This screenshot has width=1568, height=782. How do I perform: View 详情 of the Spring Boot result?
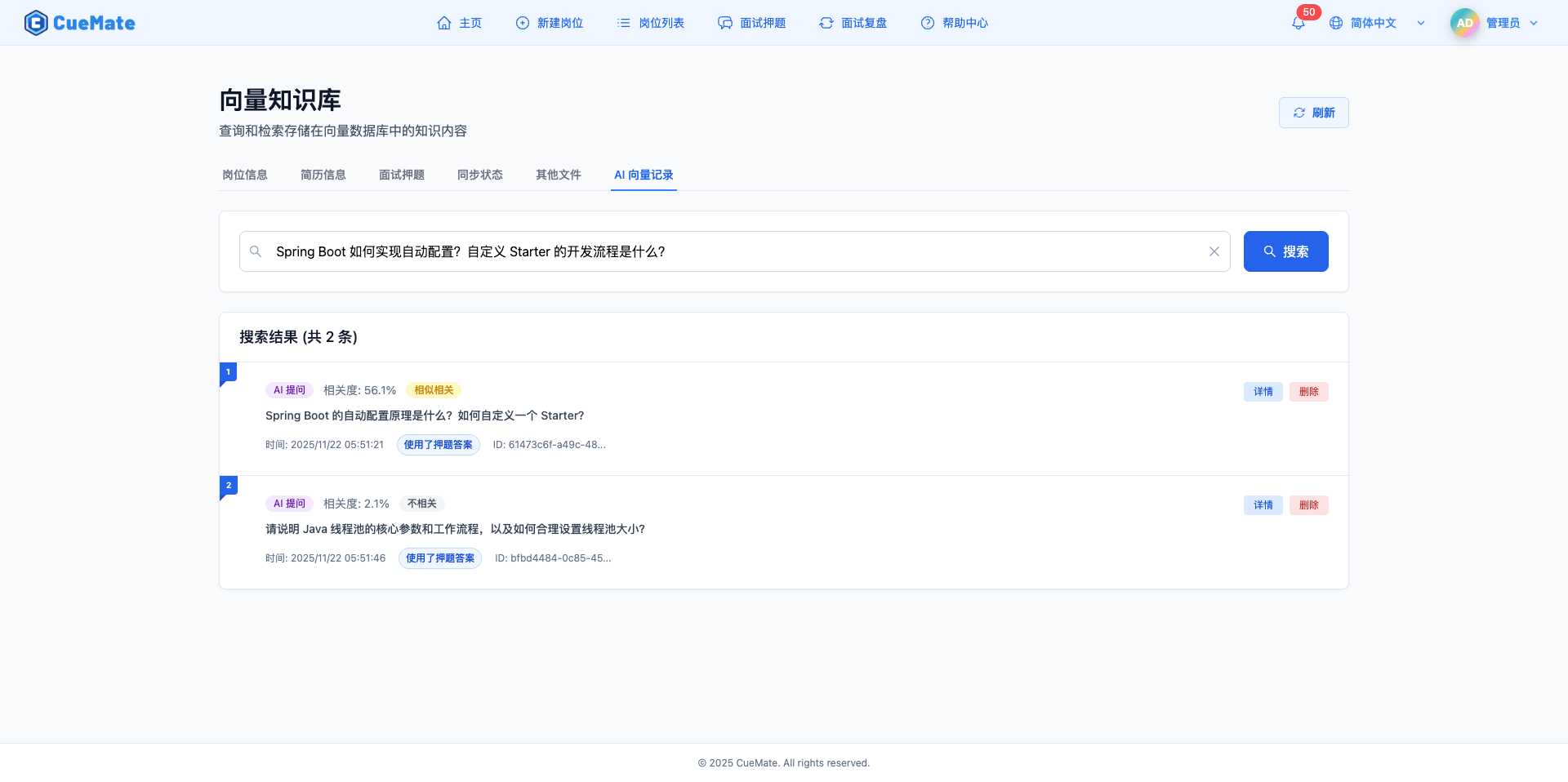[x=1263, y=391]
